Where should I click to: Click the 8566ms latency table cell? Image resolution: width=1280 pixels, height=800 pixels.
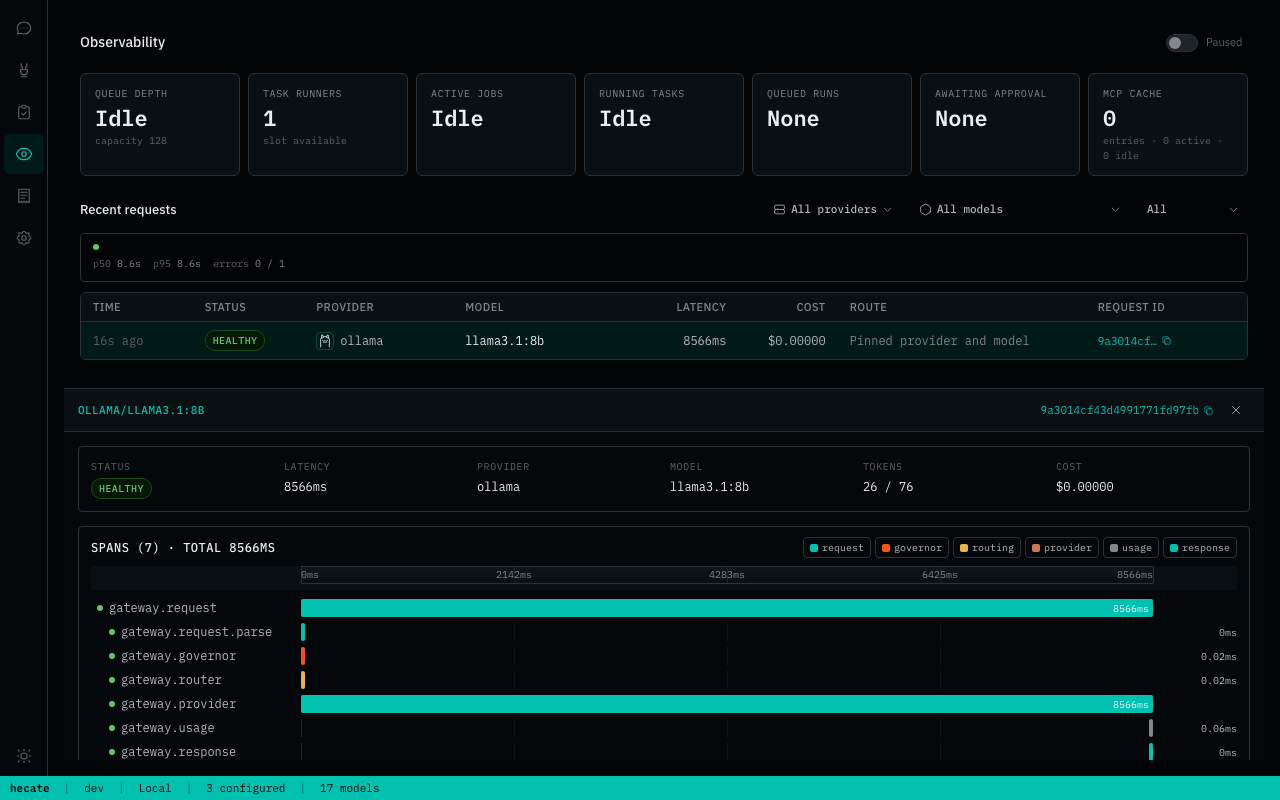pyautogui.click(x=705, y=341)
